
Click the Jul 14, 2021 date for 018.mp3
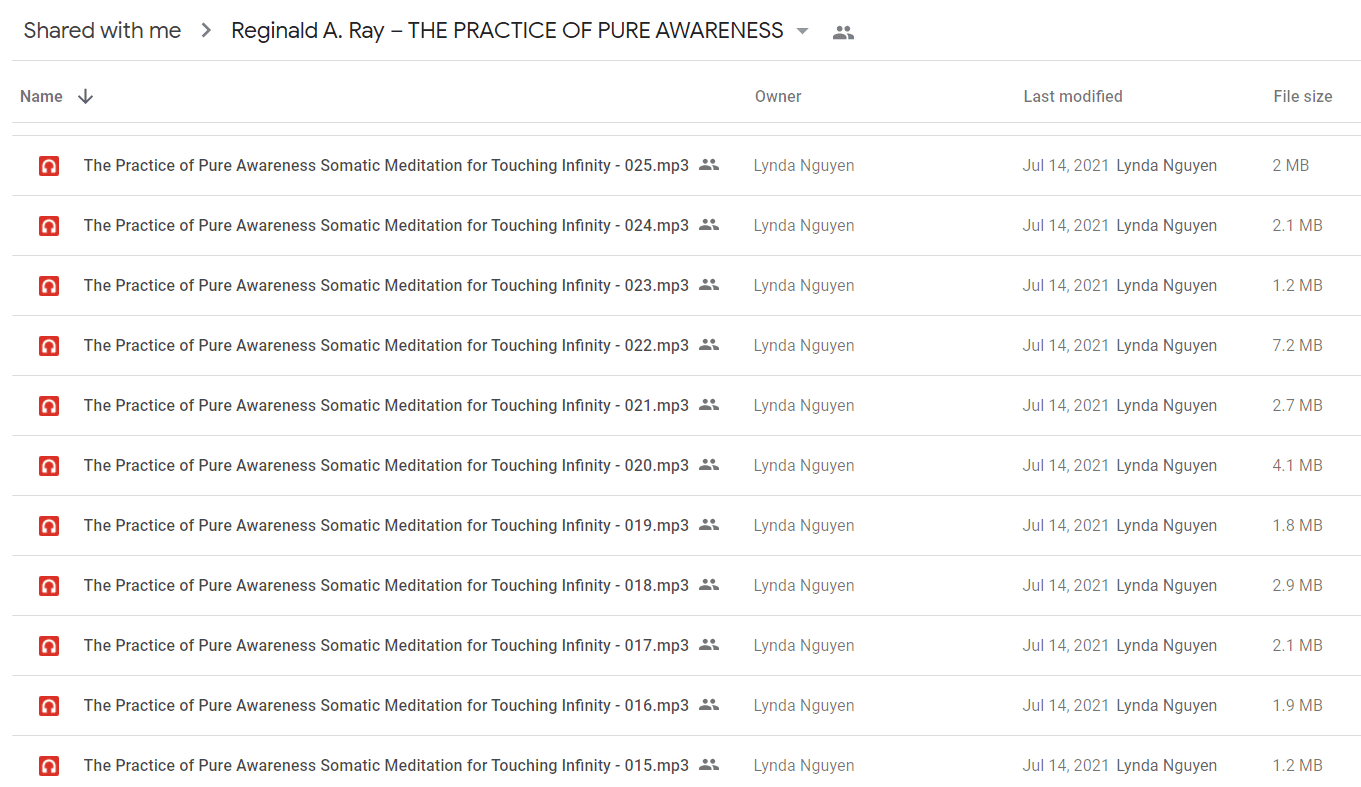click(1066, 586)
